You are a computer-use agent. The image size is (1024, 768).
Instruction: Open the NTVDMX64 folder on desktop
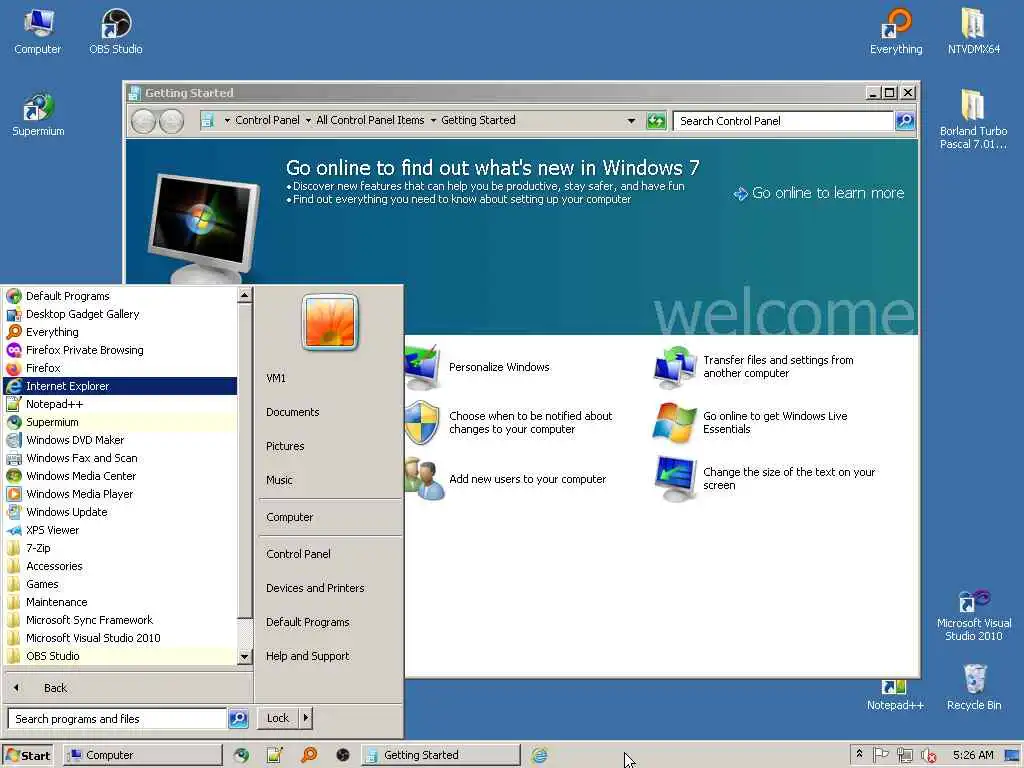coord(974,31)
